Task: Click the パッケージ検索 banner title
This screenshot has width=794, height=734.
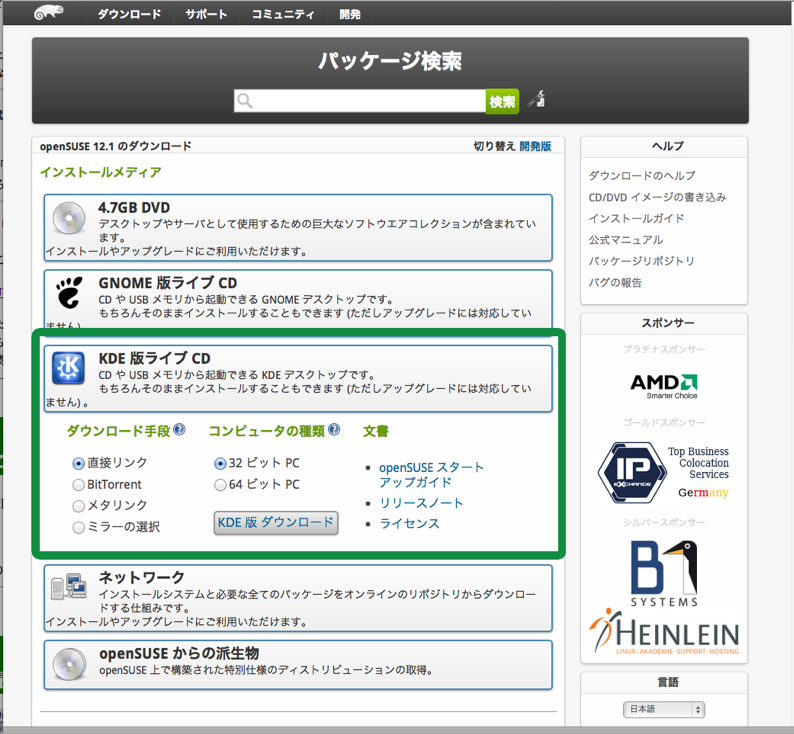Action: point(390,61)
